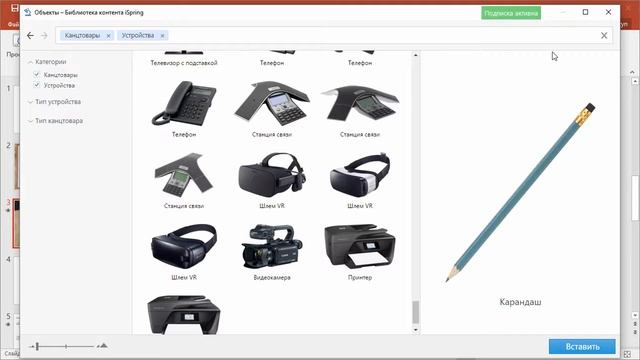The height and width of the screenshot is (360, 640).
Task: Select the Видеокамера thumbnail
Action: (x=272, y=246)
